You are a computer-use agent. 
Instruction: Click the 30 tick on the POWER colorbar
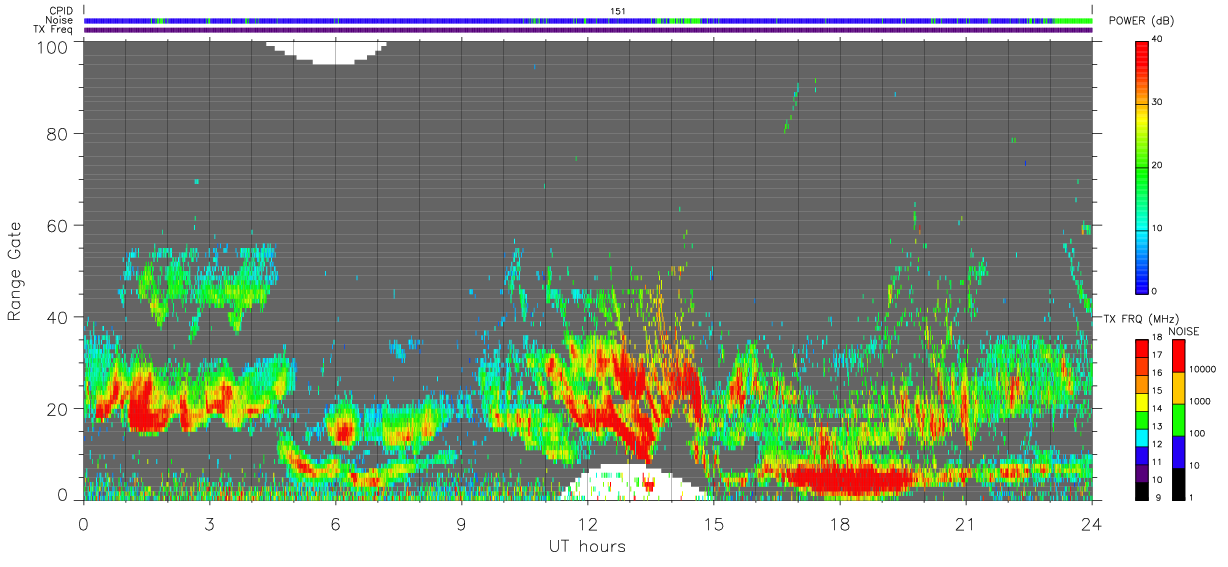[1157, 102]
